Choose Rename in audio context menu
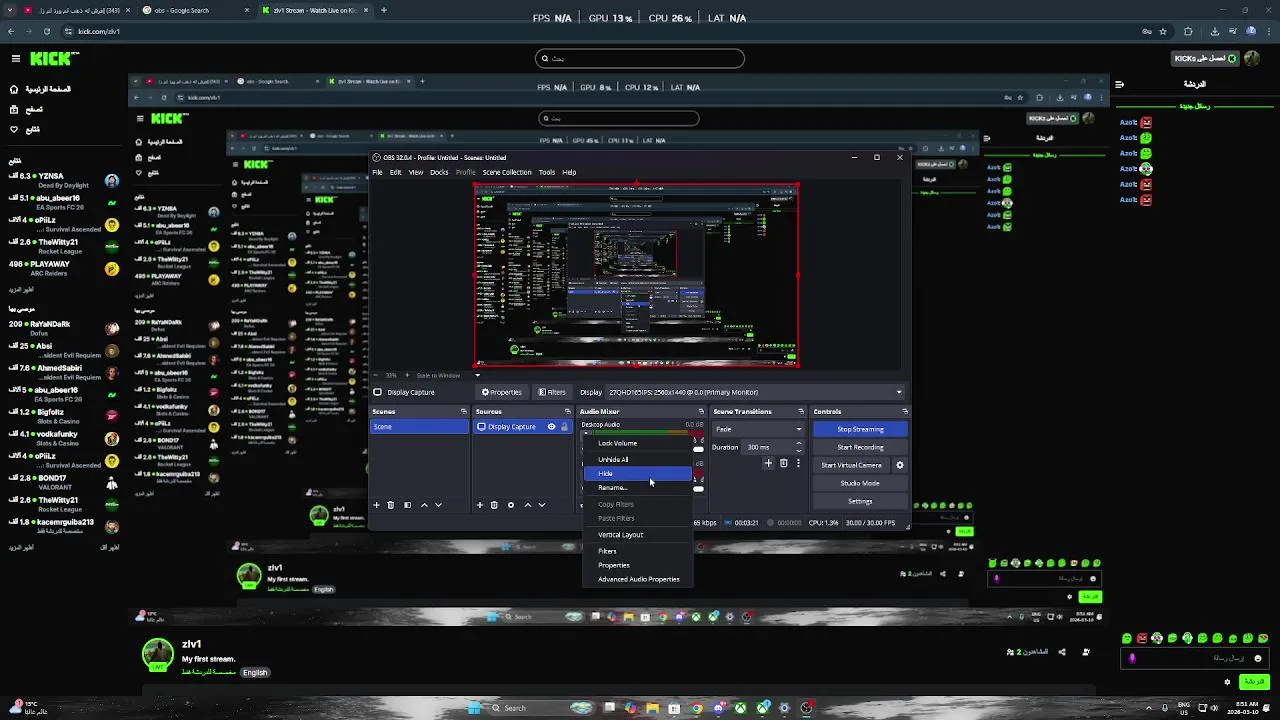Image resolution: width=1280 pixels, height=720 pixels. (637, 488)
